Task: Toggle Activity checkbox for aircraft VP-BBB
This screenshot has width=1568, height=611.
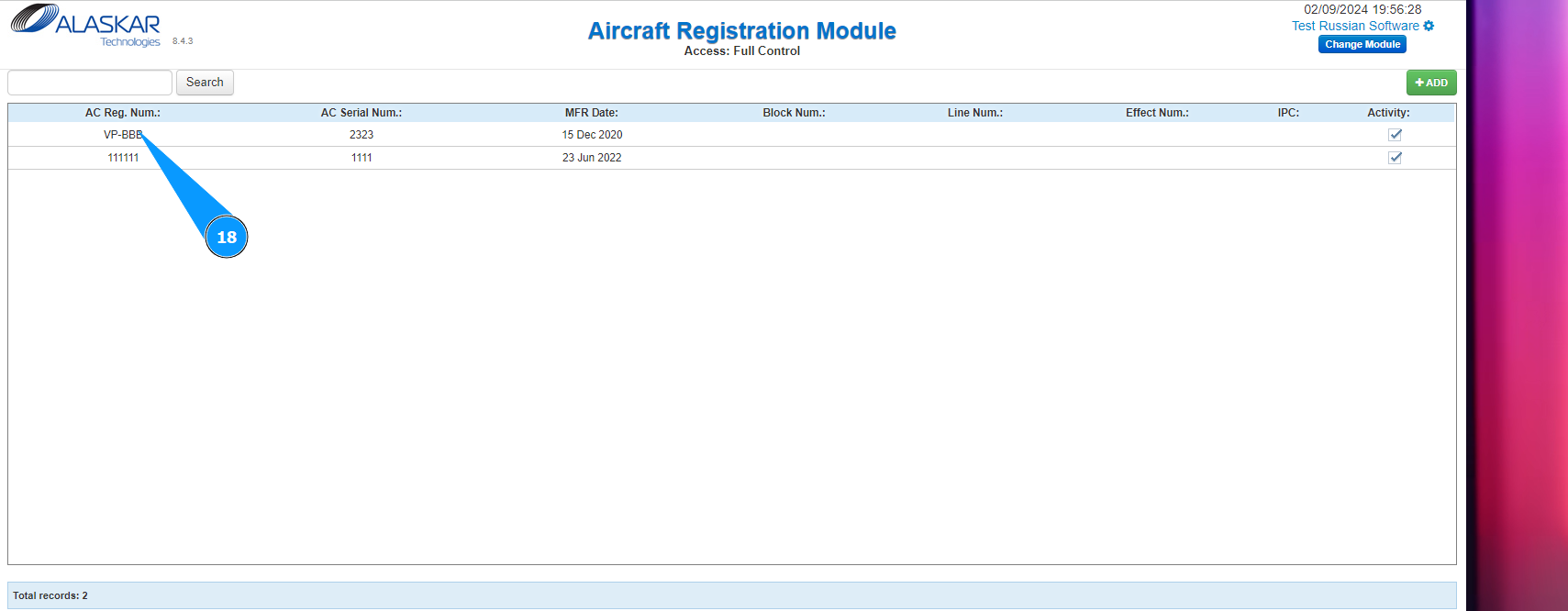Action: coord(1396,135)
